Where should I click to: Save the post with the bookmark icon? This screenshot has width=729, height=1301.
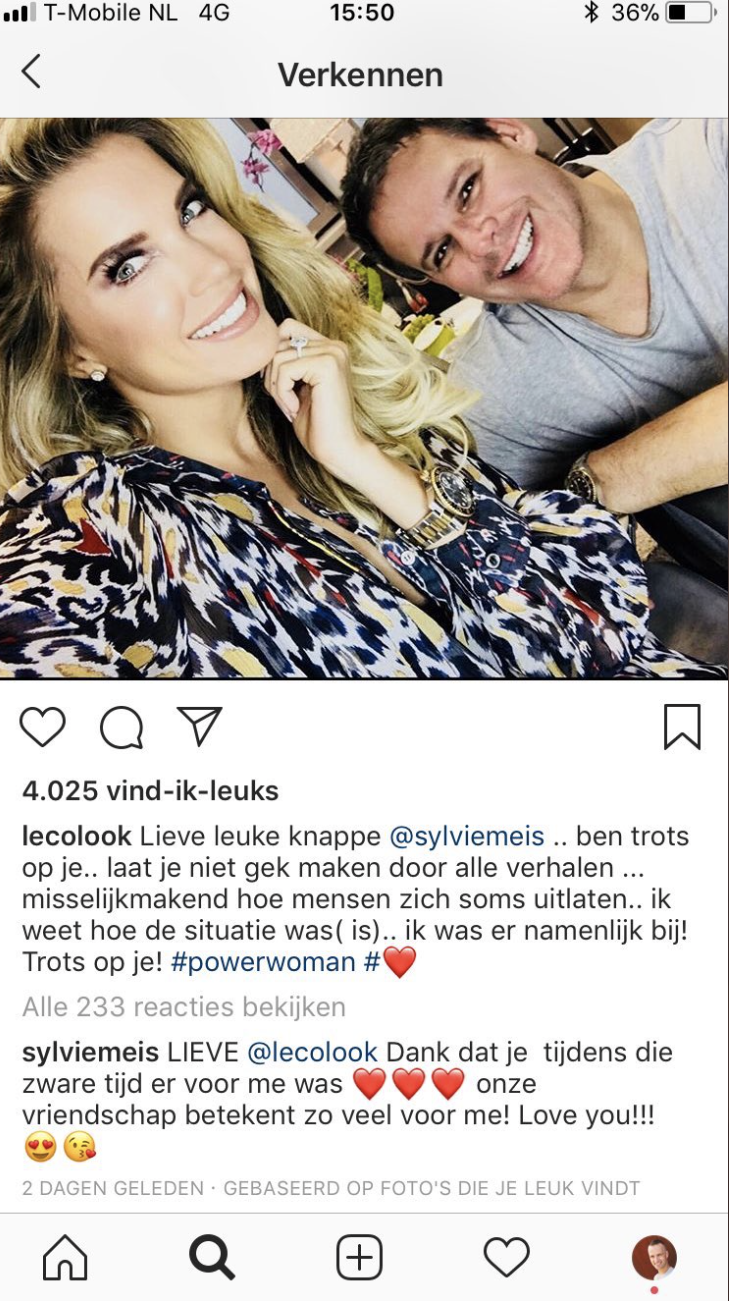click(x=682, y=727)
